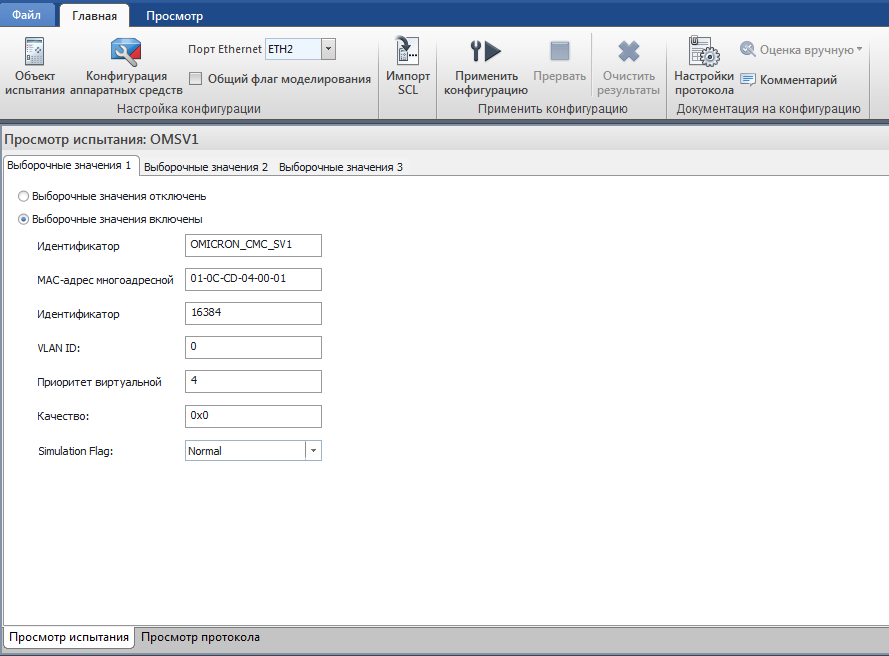Click the field containing 16384
Screen dimensions: 889x656
[253, 314]
